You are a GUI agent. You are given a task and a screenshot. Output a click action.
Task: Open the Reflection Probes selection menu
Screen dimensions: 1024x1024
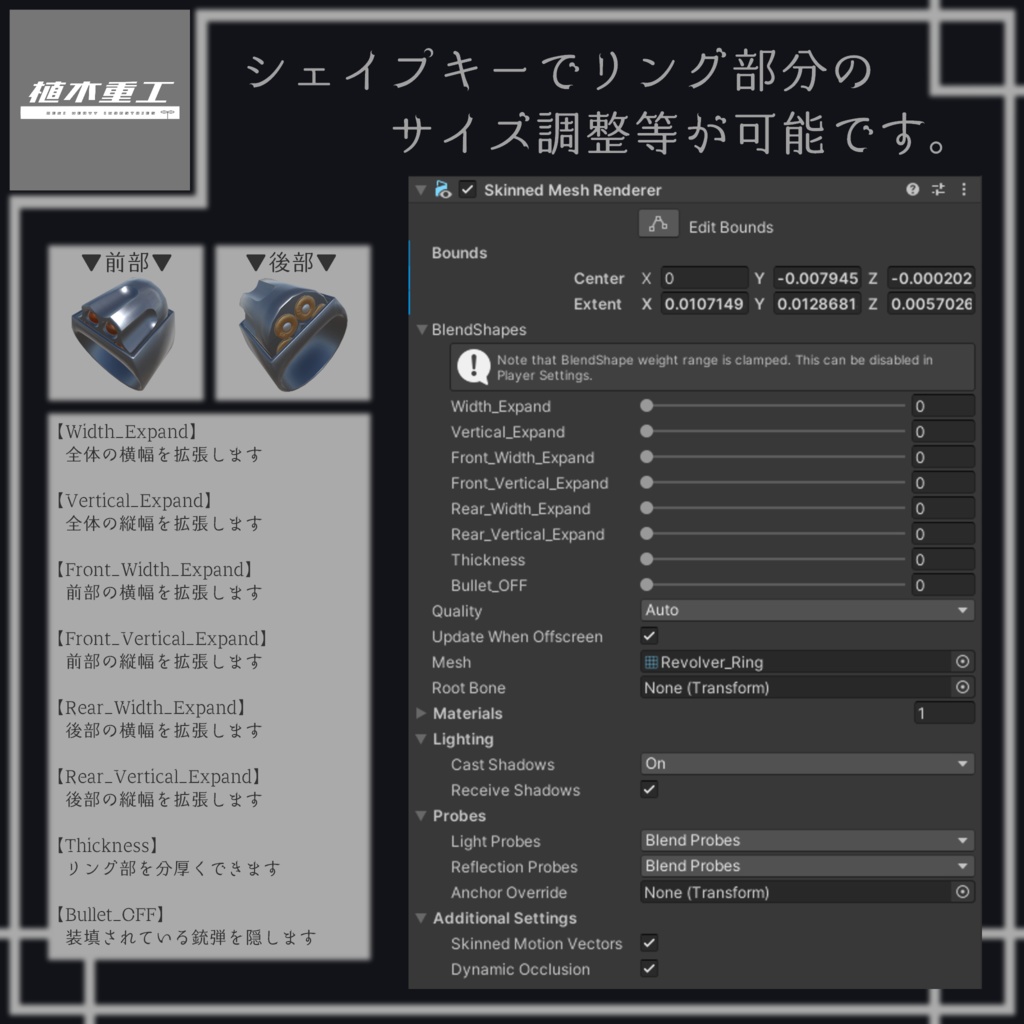pyautogui.click(x=806, y=866)
